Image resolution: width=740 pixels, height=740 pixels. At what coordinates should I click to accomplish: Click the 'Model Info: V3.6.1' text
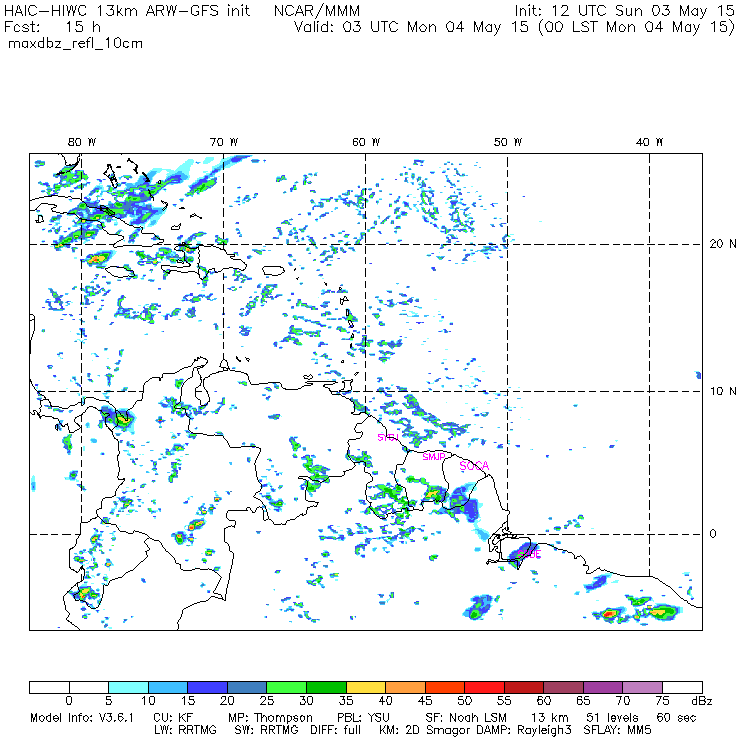coord(82,718)
